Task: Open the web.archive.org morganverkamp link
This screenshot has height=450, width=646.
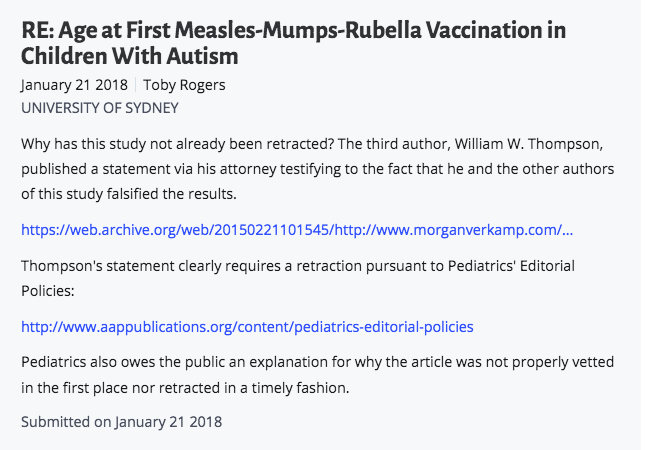Action: pos(298,230)
